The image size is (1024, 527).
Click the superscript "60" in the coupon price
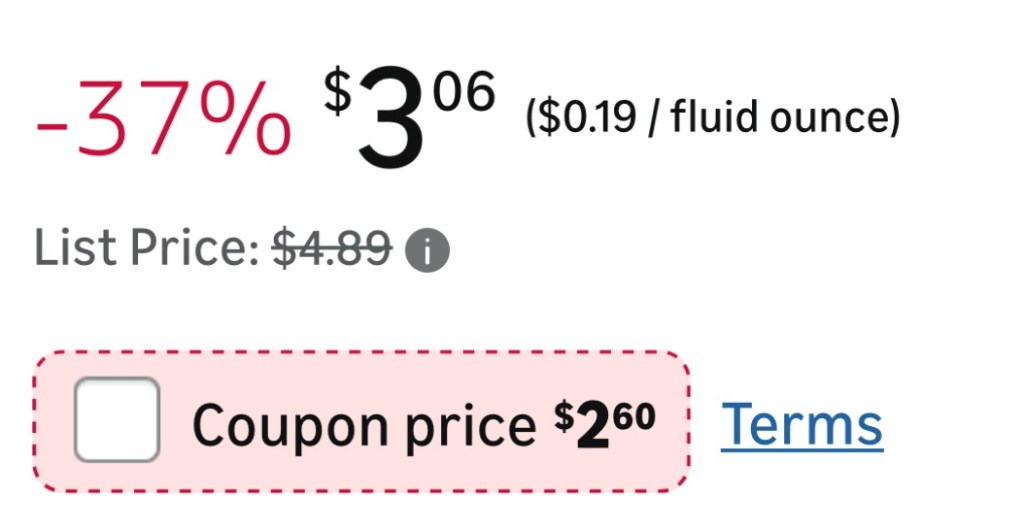click(x=634, y=413)
